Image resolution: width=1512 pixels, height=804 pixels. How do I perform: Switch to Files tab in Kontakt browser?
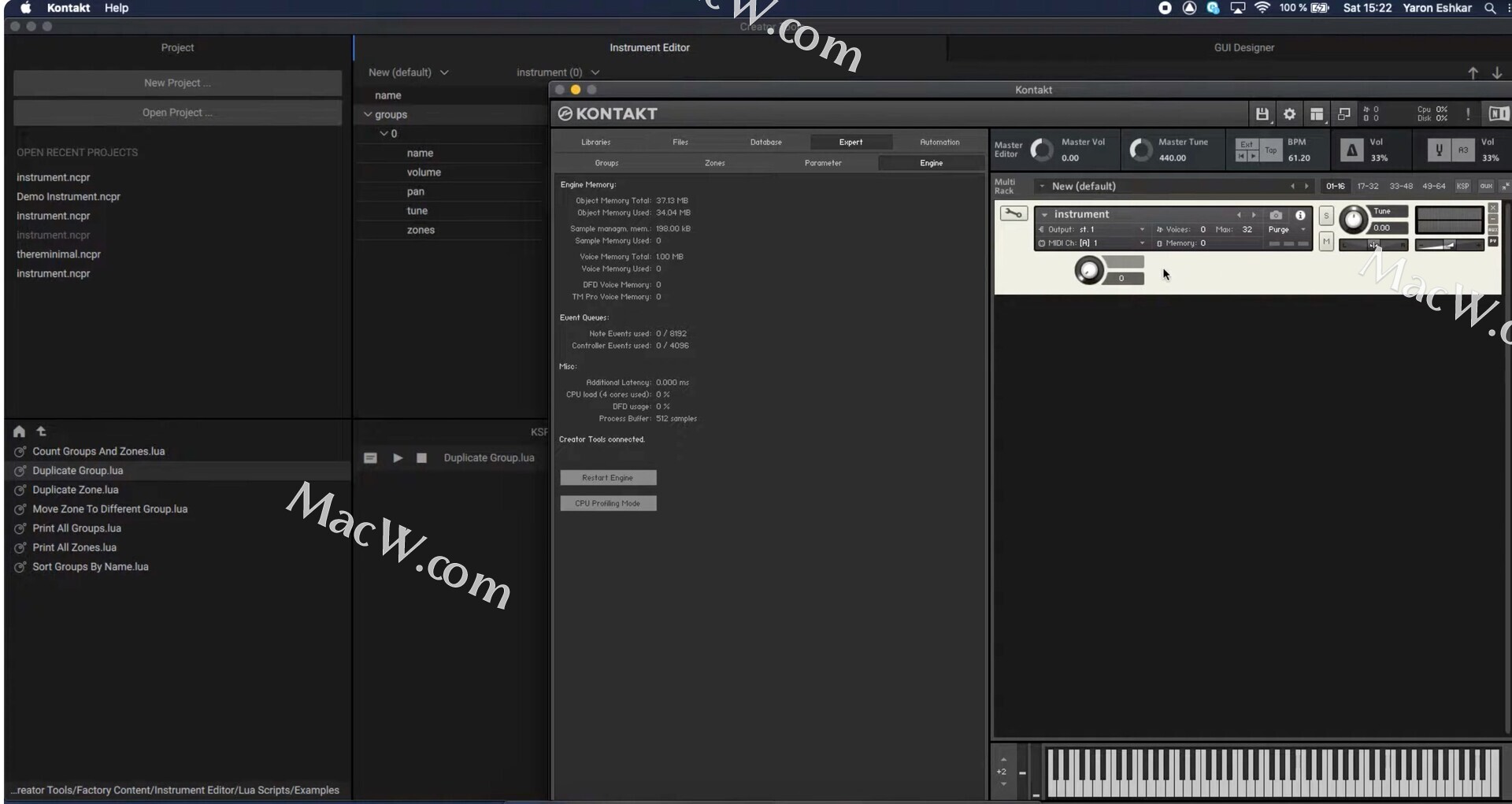click(x=680, y=143)
